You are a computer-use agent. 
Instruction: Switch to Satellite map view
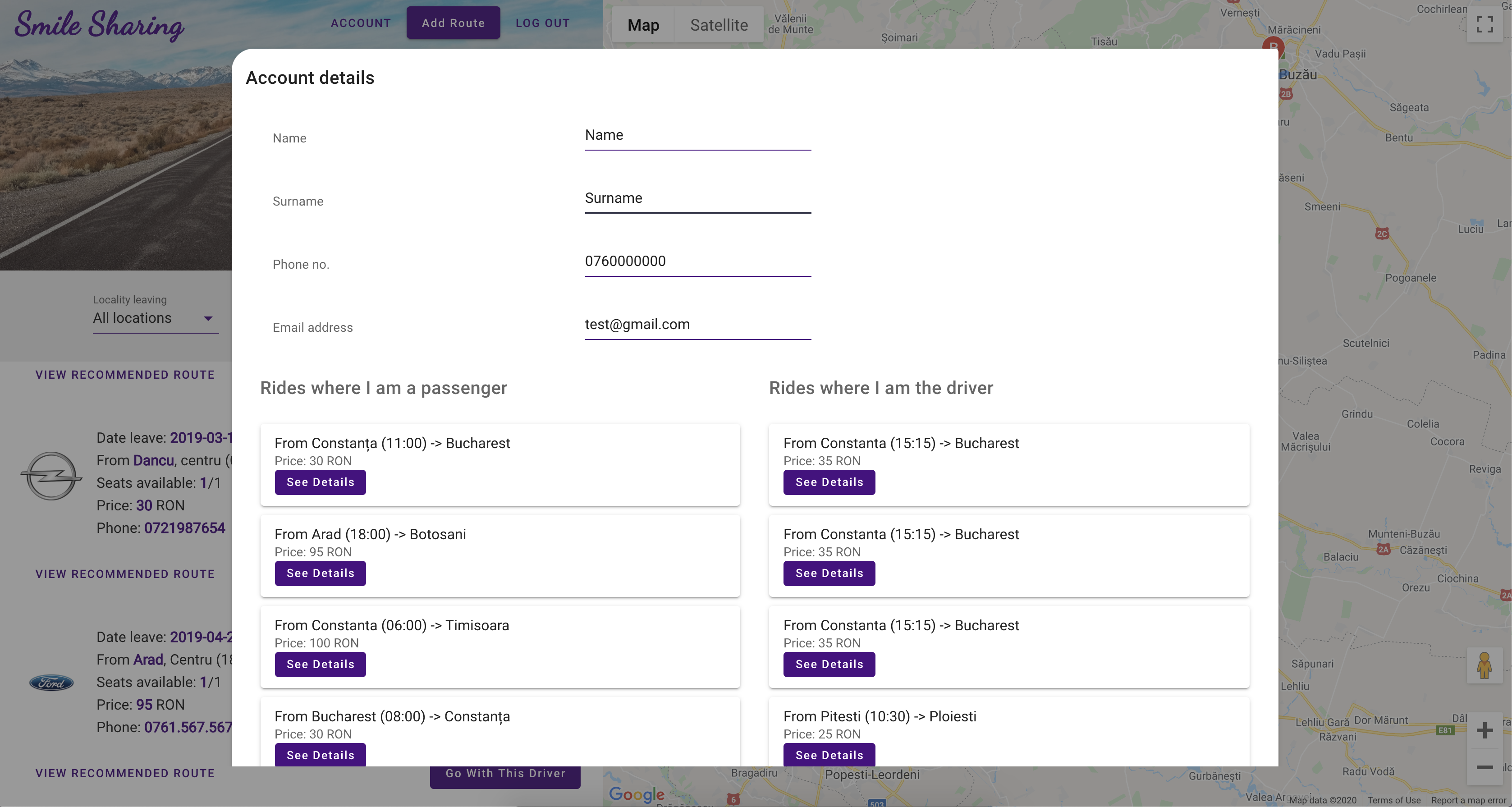pyautogui.click(x=719, y=25)
